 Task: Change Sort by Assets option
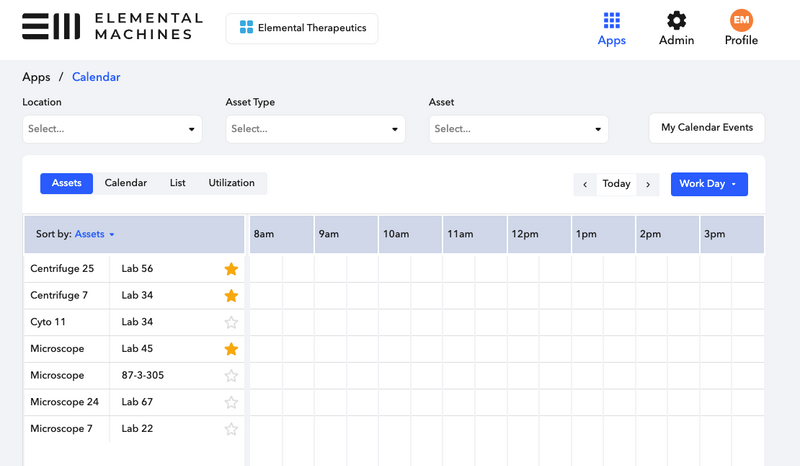[95, 234]
